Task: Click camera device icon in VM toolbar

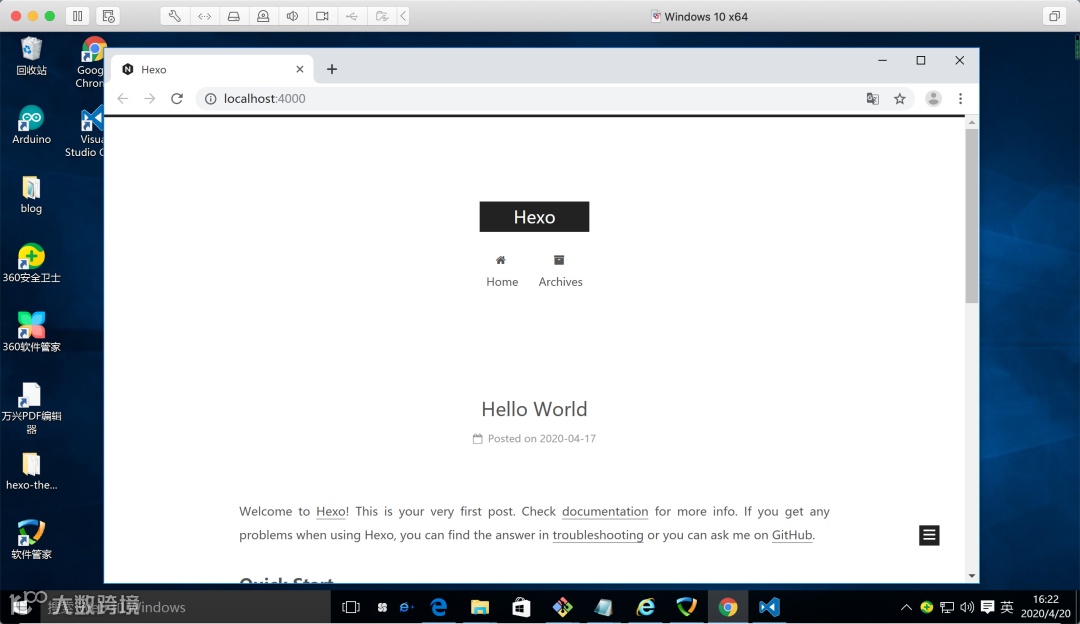Action: coord(322,16)
